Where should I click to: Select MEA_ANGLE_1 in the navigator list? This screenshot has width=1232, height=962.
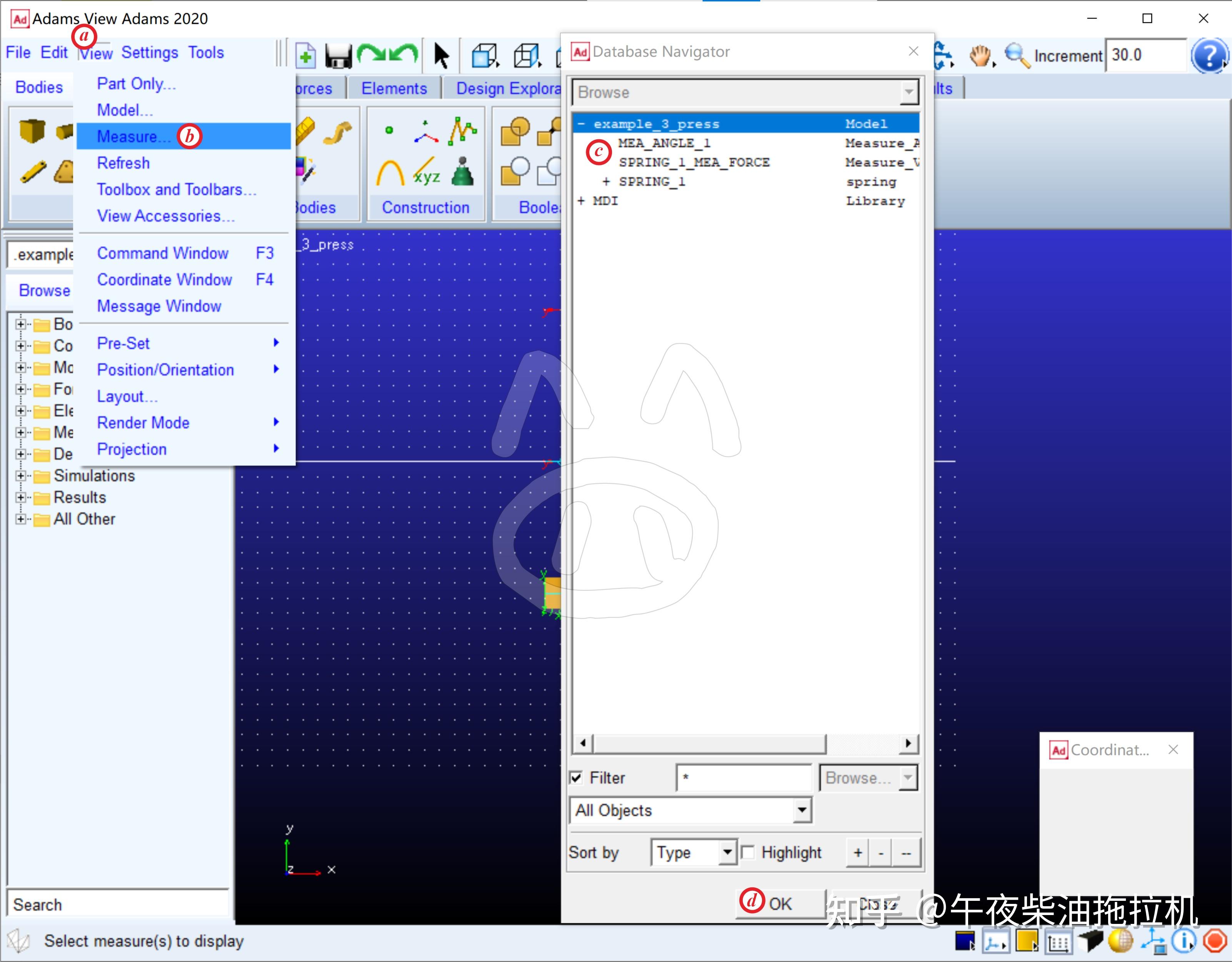click(x=664, y=143)
